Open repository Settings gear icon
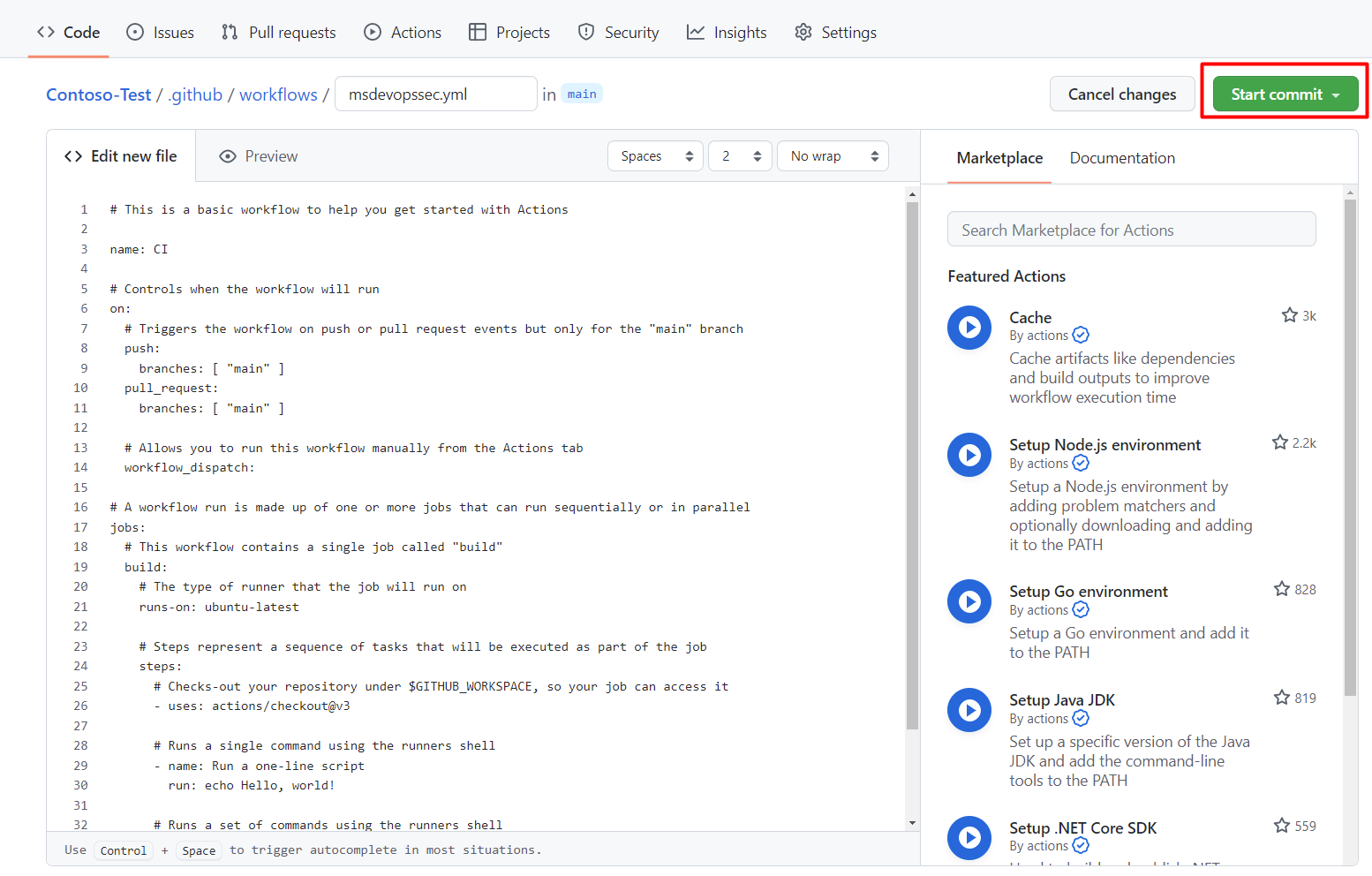This screenshot has height=876, width=1372. click(803, 32)
